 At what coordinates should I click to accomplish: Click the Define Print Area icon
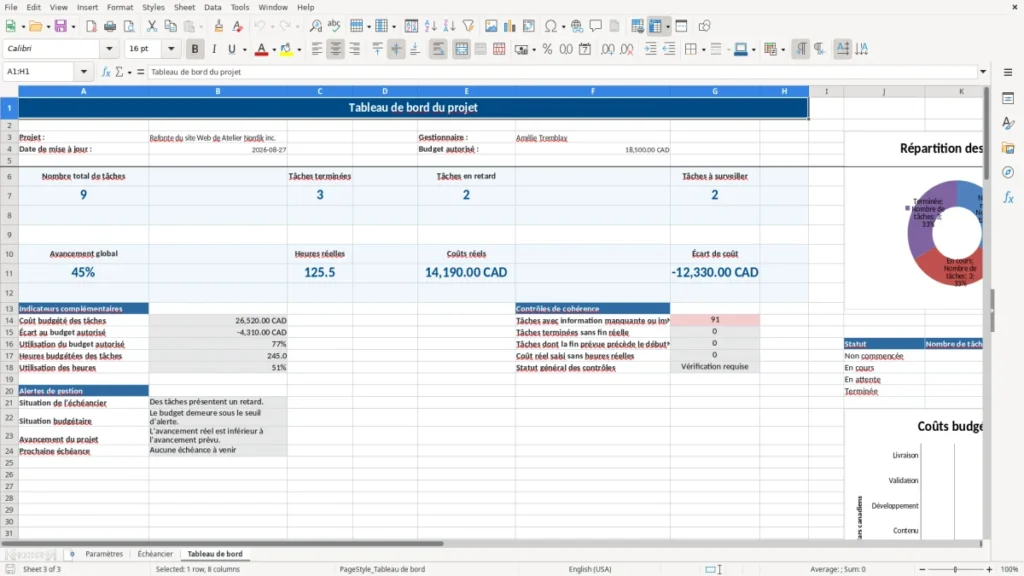click(x=637, y=26)
